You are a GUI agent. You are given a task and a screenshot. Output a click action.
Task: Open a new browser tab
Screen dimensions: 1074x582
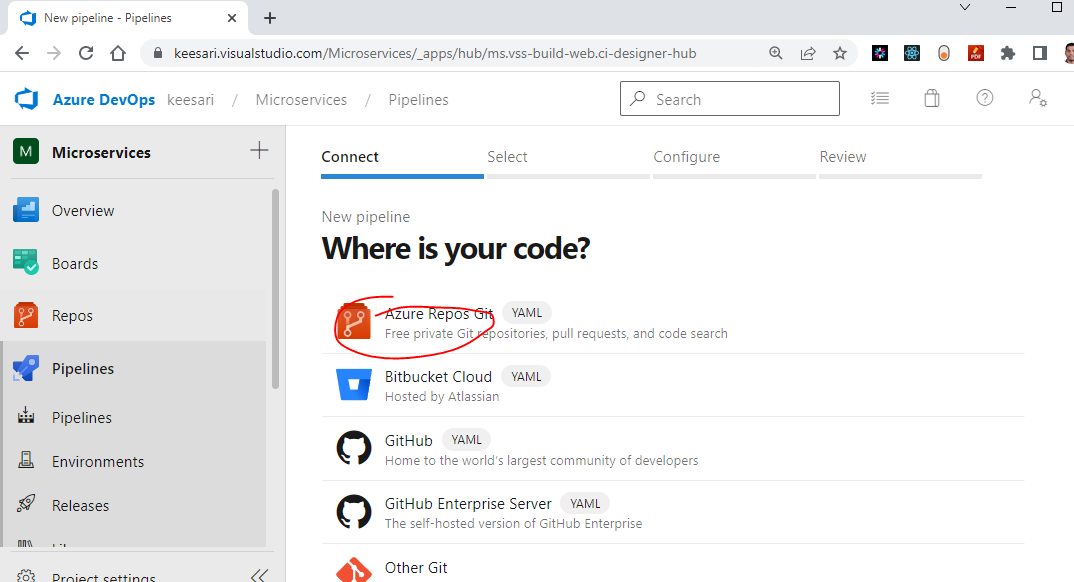[x=270, y=18]
